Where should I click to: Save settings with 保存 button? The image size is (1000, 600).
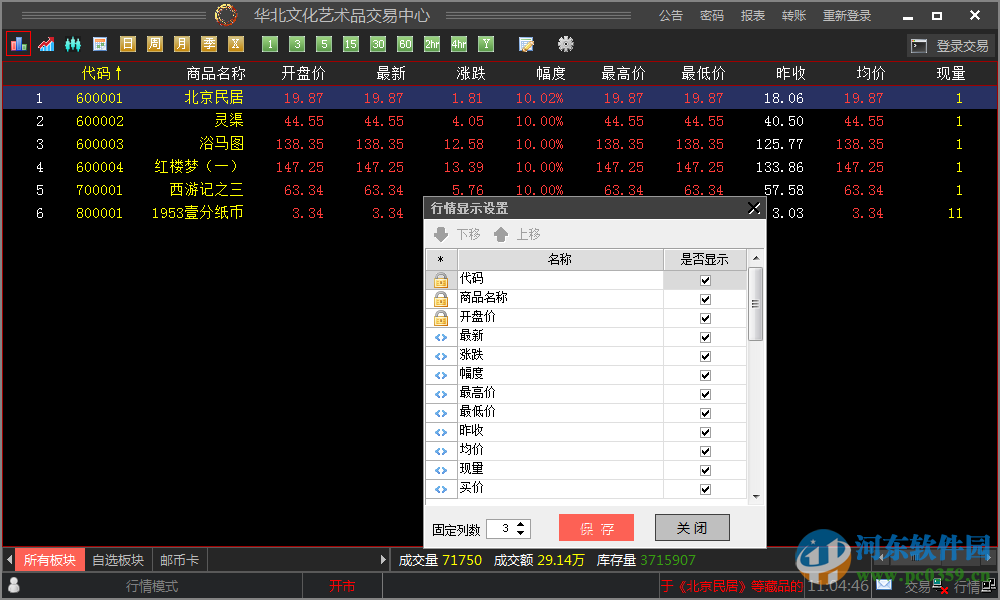pos(596,527)
